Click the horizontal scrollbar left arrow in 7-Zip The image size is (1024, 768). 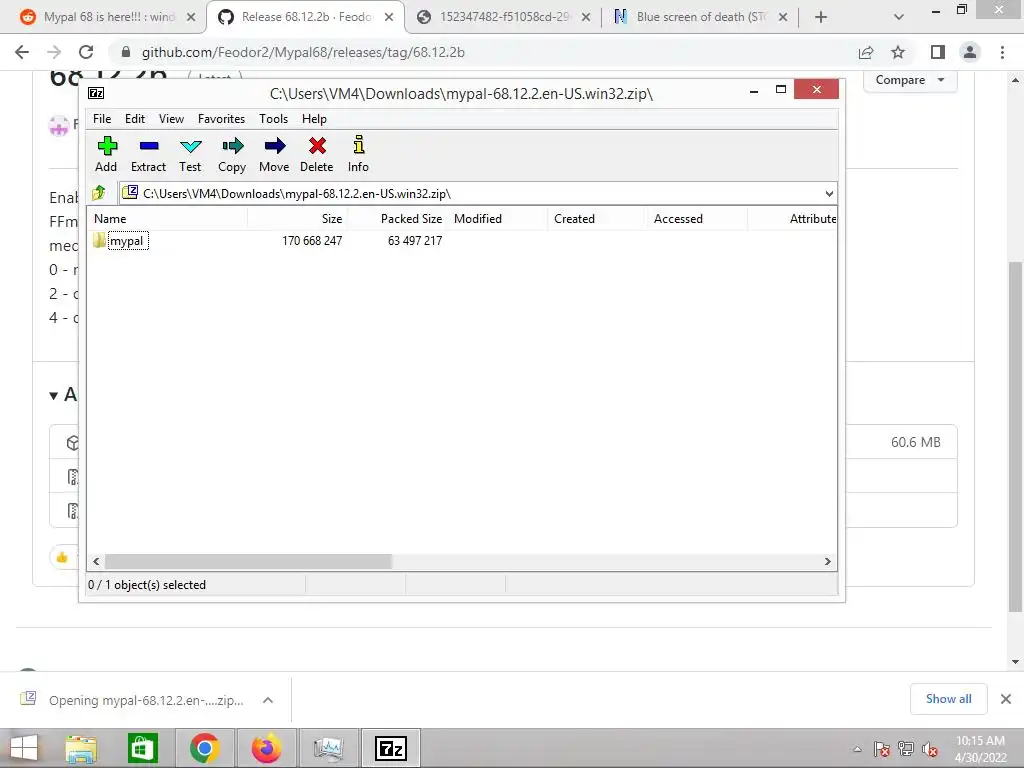pos(97,562)
